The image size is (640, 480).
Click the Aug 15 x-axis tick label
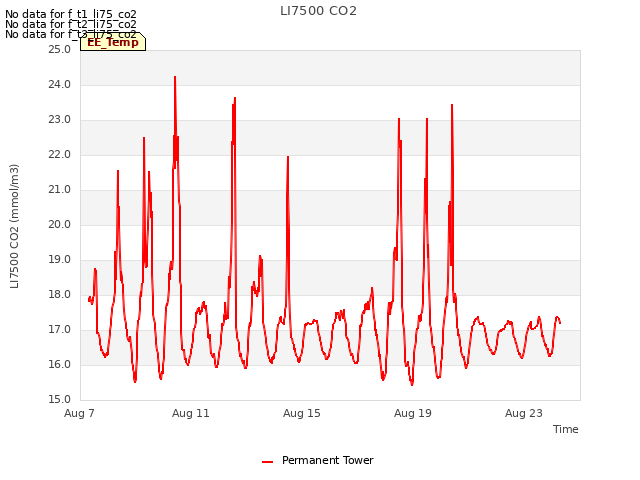(x=302, y=413)
